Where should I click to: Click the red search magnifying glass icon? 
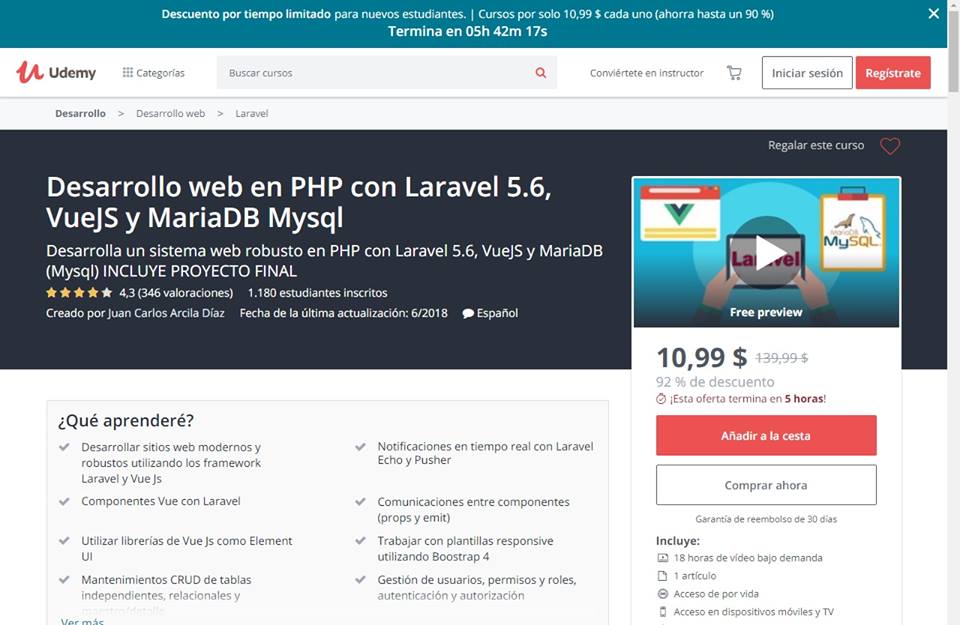pyautogui.click(x=540, y=72)
